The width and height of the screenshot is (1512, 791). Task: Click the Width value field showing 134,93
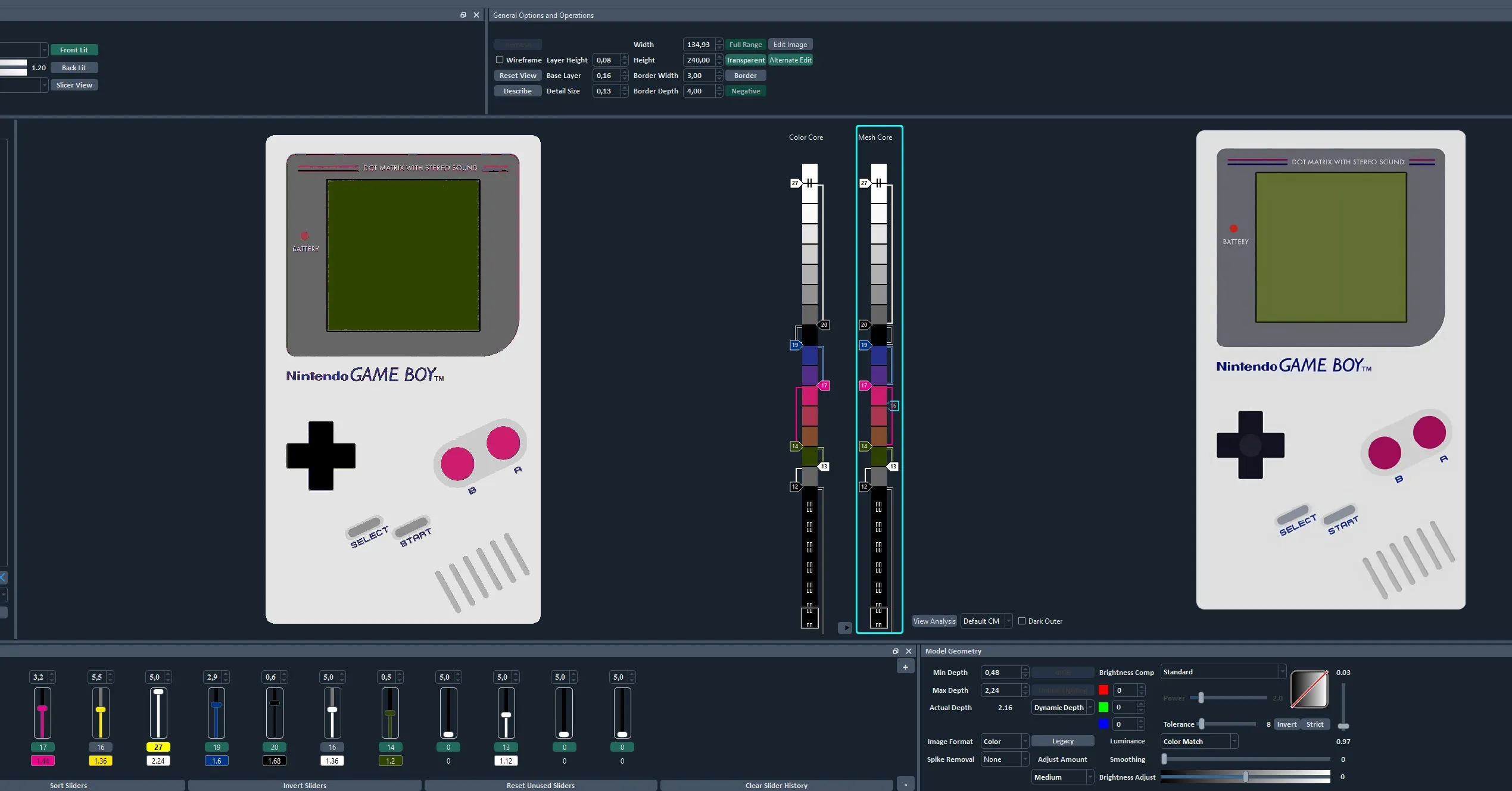699,44
